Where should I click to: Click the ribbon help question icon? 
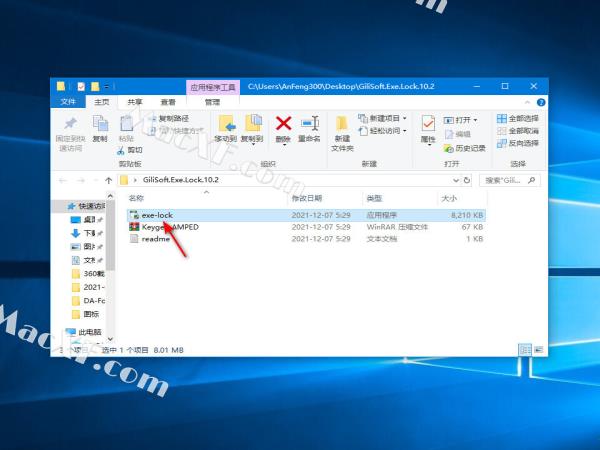(541, 102)
